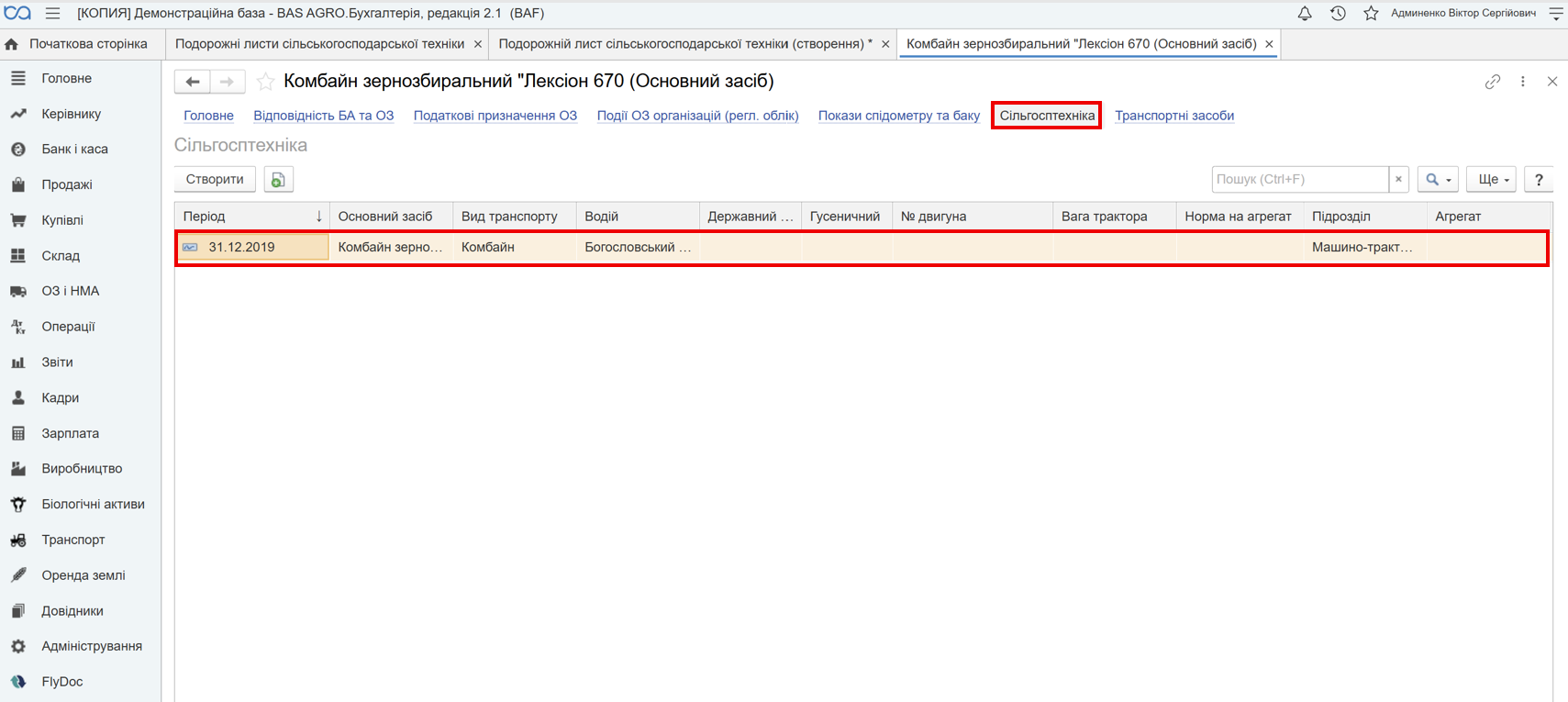This screenshot has height=702, width=1568.
Task: Open Зарплата section in sidebar
Action: pyautogui.click(x=70, y=433)
